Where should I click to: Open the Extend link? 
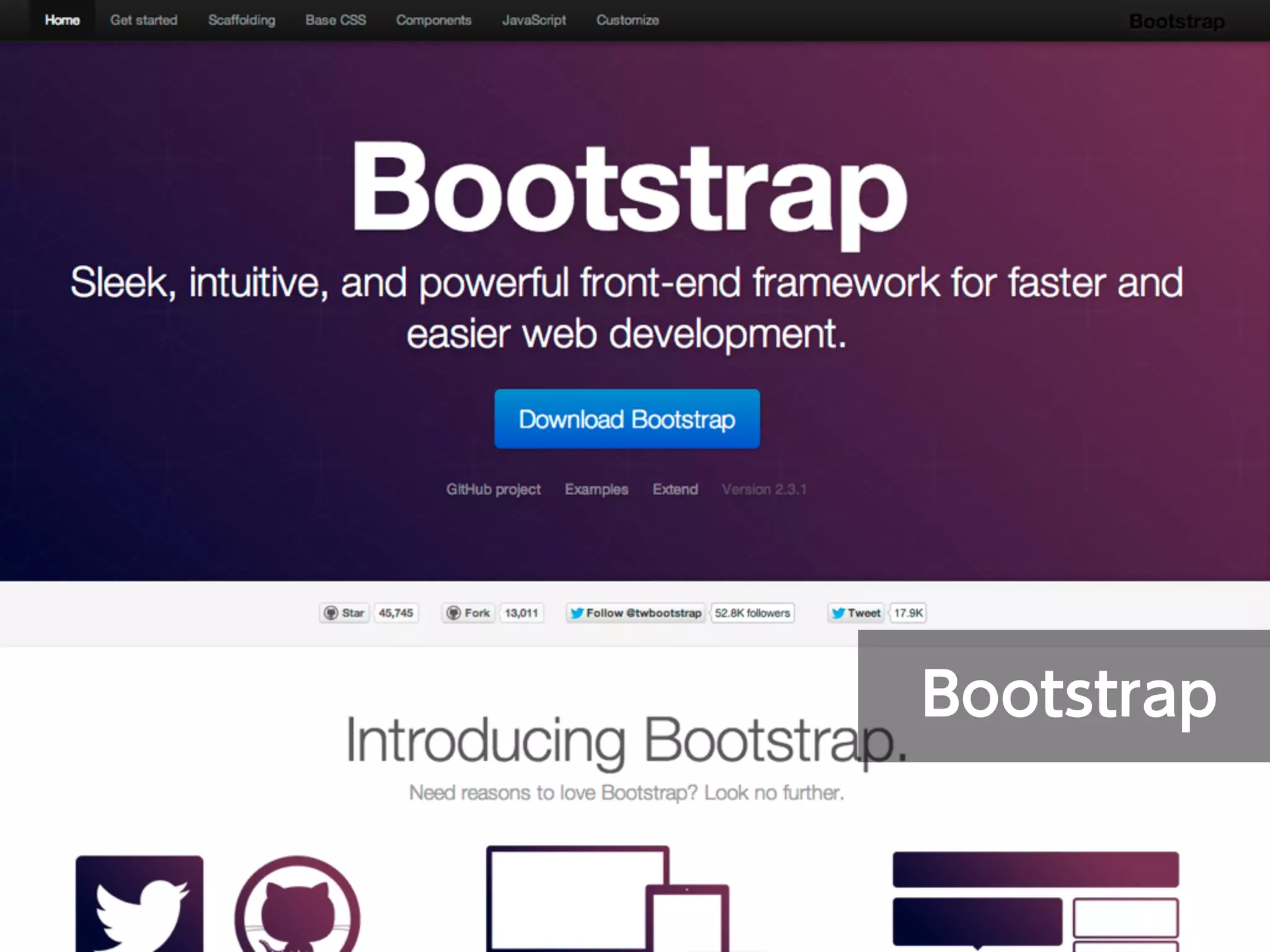[x=675, y=490]
